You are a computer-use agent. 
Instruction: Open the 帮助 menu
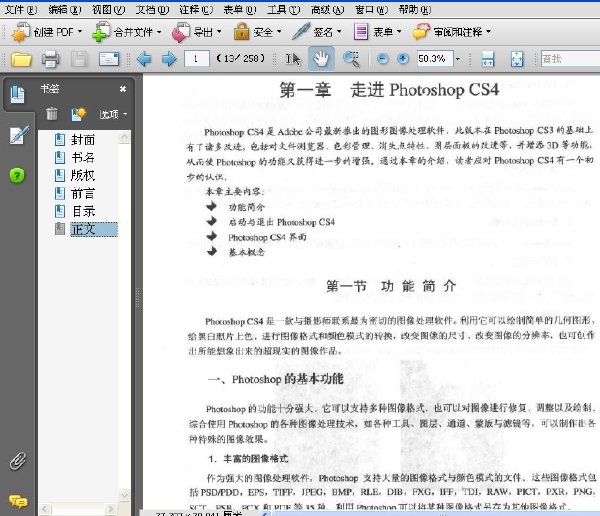click(x=415, y=9)
